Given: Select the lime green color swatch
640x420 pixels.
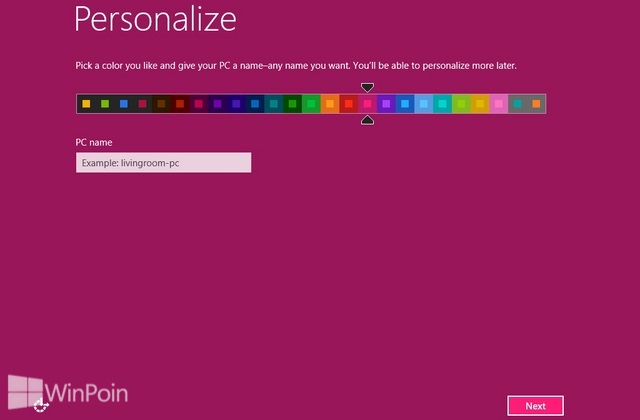Looking at the screenshot, I should click(x=462, y=104).
